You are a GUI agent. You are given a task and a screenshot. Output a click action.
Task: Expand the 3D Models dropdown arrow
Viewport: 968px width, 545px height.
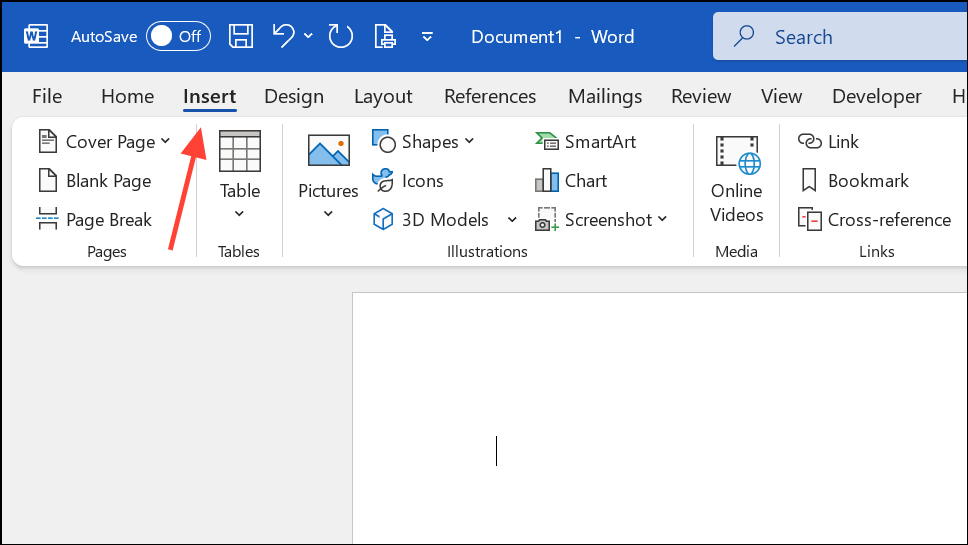(512, 220)
